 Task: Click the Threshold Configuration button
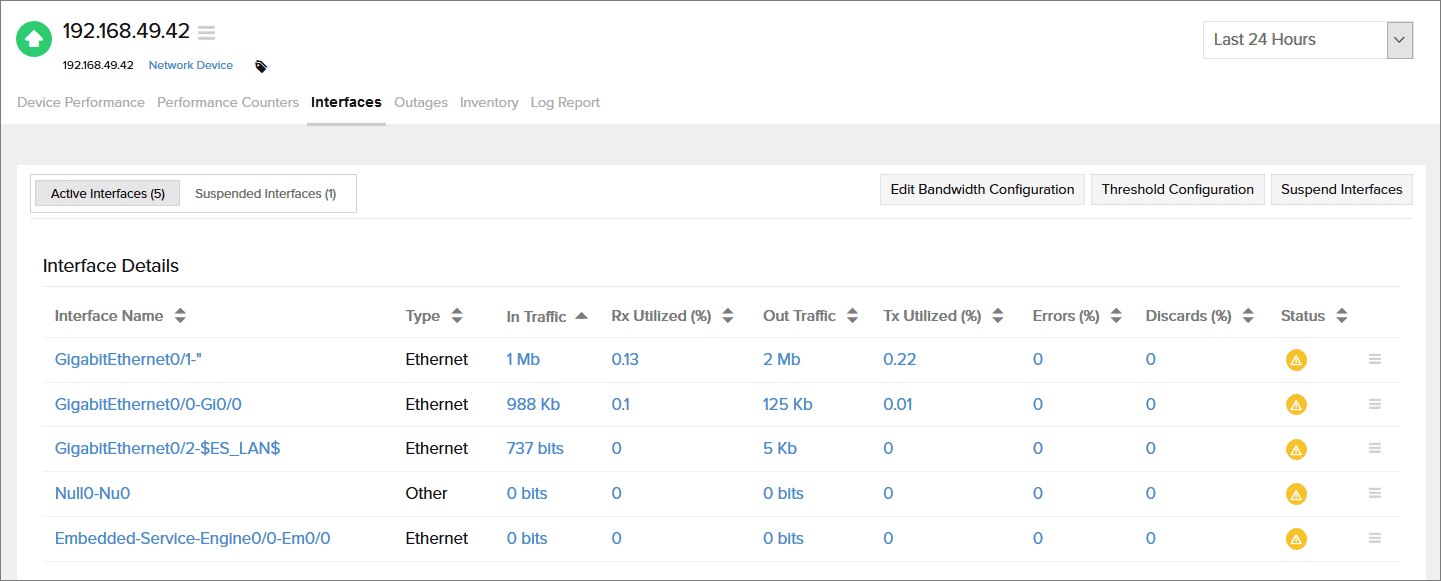click(1177, 189)
